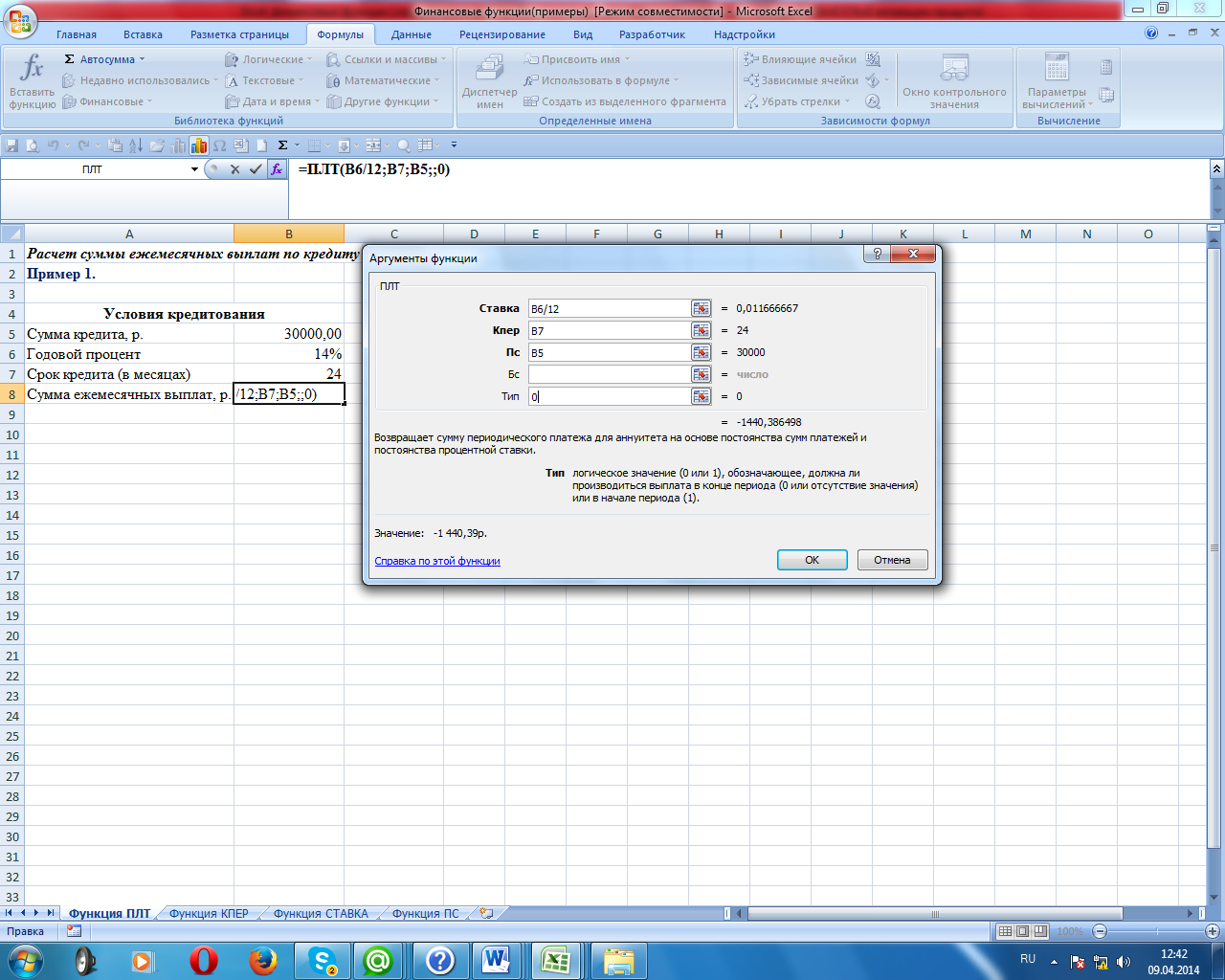Confirm formula with checkmark button
The width and height of the screenshot is (1225, 980).
point(256,169)
